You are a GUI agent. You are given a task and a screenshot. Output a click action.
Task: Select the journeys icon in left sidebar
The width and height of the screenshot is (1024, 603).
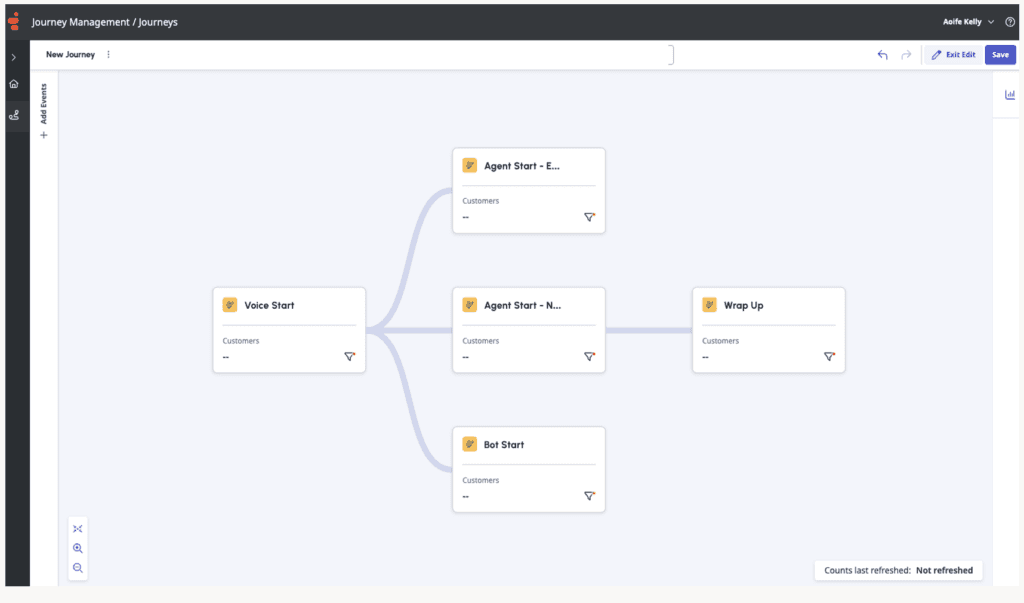[x=14, y=115]
